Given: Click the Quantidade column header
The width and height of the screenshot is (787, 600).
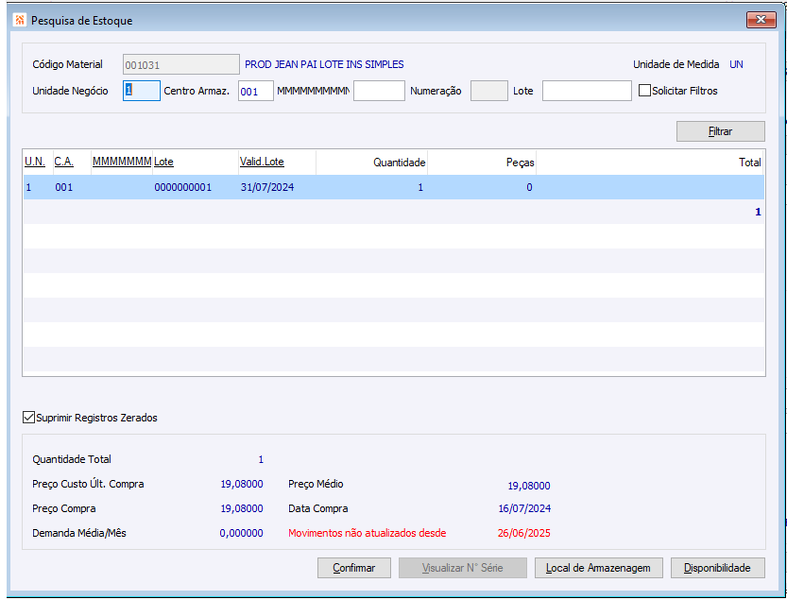Looking at the screenshot, I should coord(399,162).
